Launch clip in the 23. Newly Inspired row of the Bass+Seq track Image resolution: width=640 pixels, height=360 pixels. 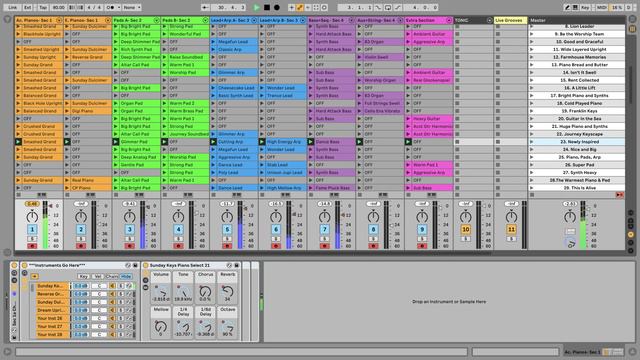click(x=311, y=142)
